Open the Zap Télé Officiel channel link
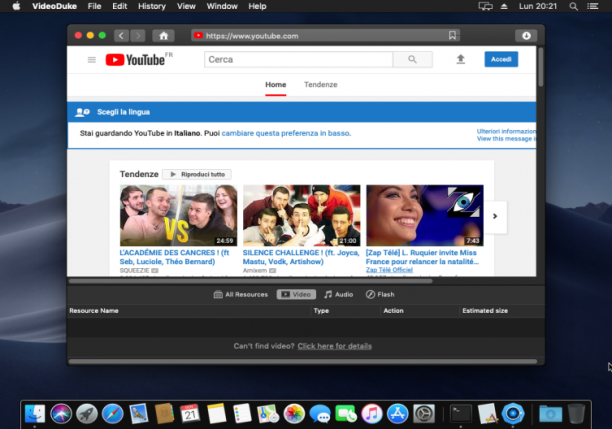This screenshot has width=612, height=429. tap(389, 270)
